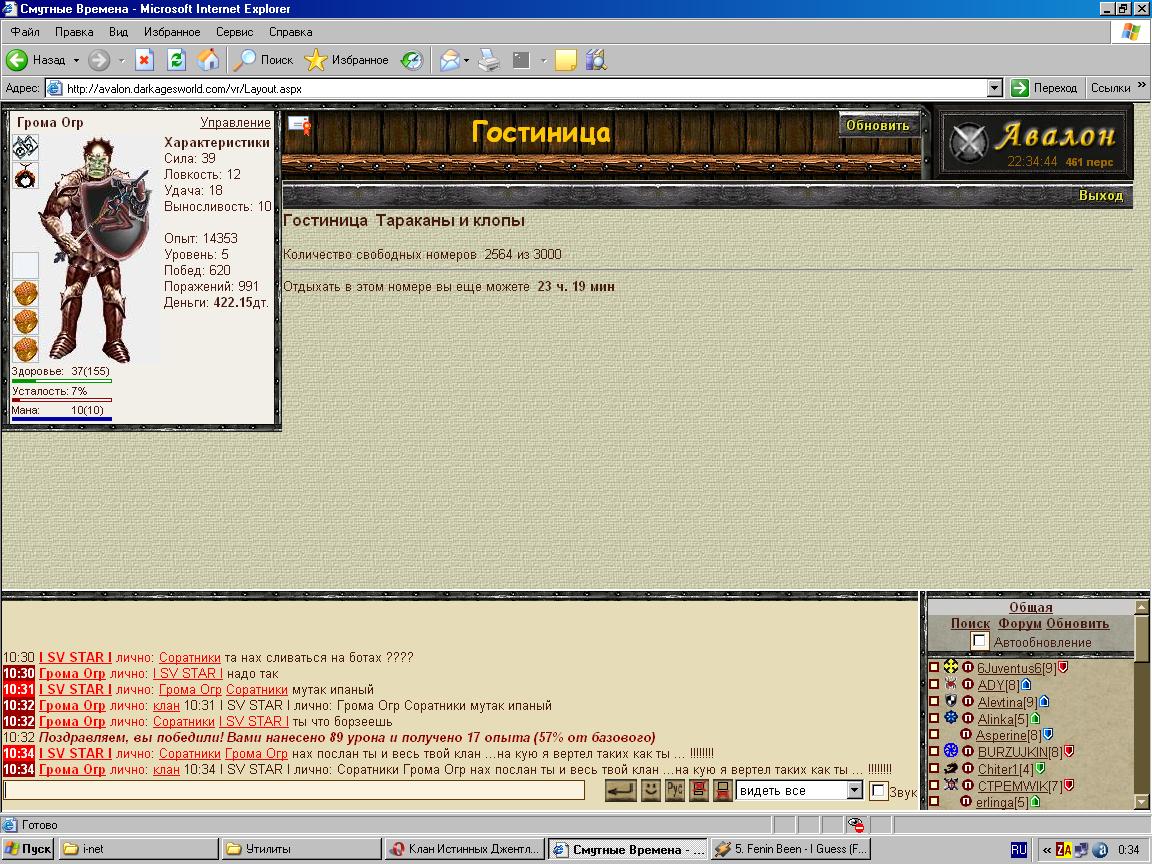Open the game mail certificate icon
This screenshot has width=1152, height=864.
click(x=299, y=126)
